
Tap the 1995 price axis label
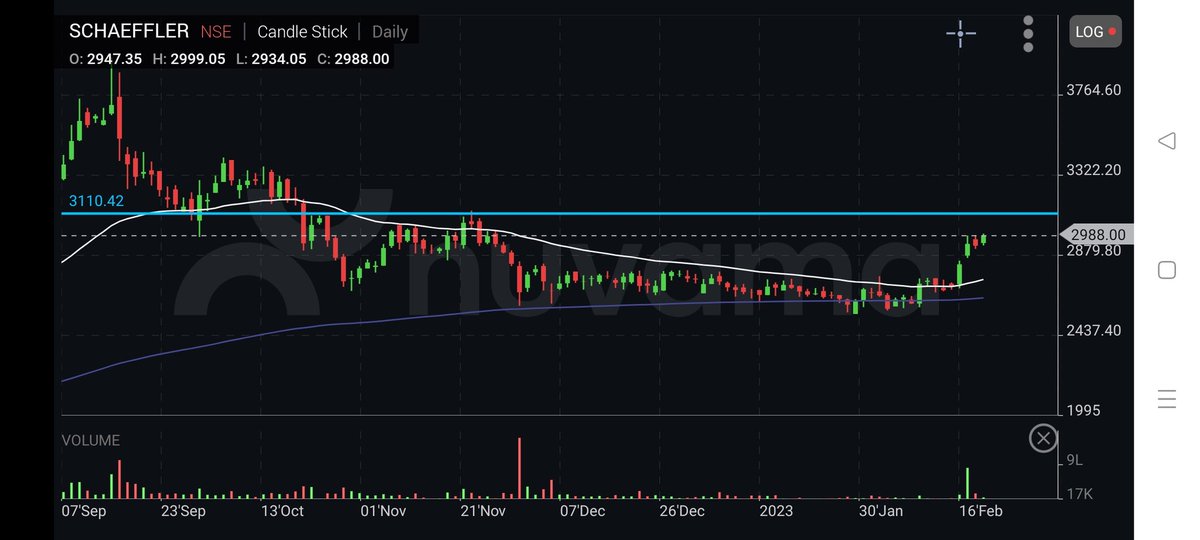click(x=1085, y=410)
